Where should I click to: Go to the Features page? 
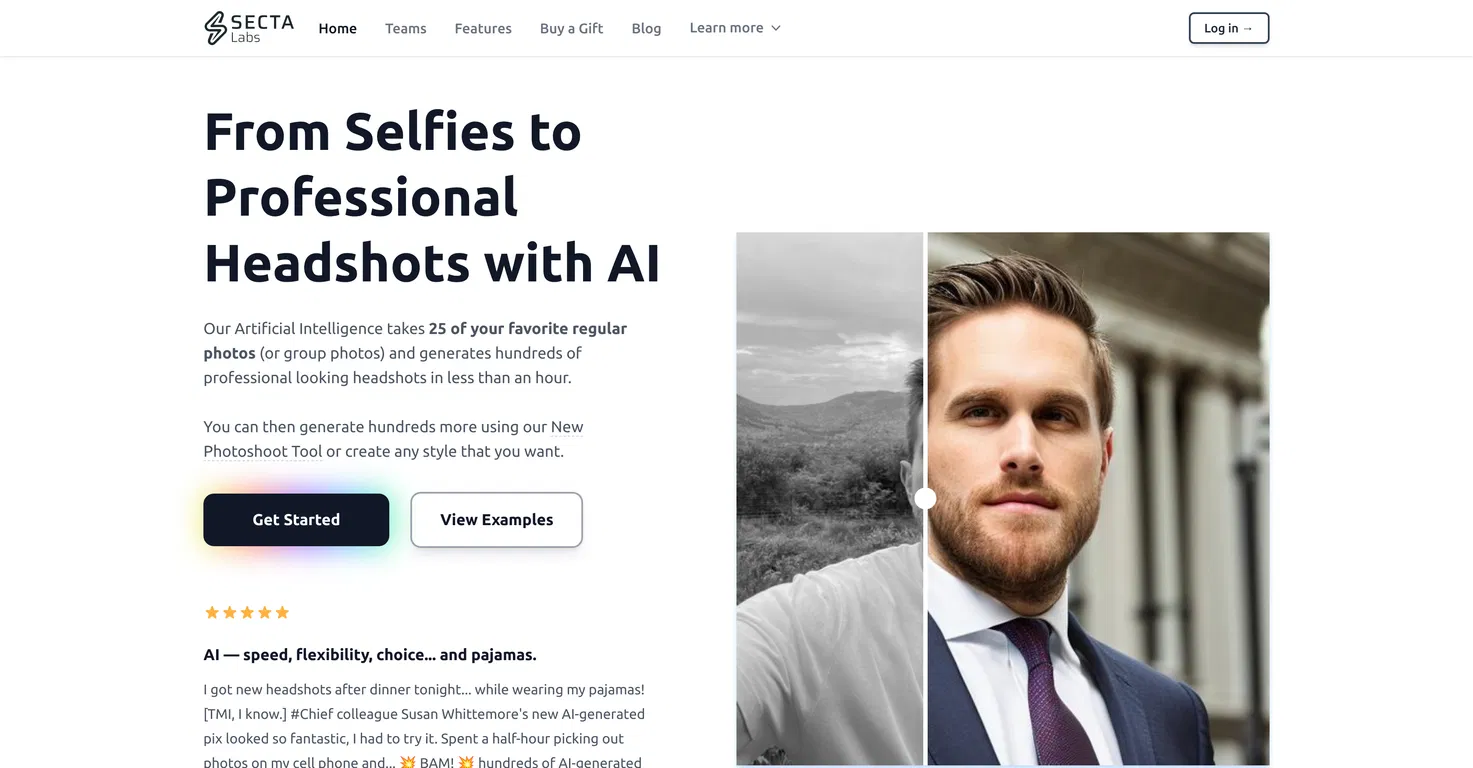[483, 28]
